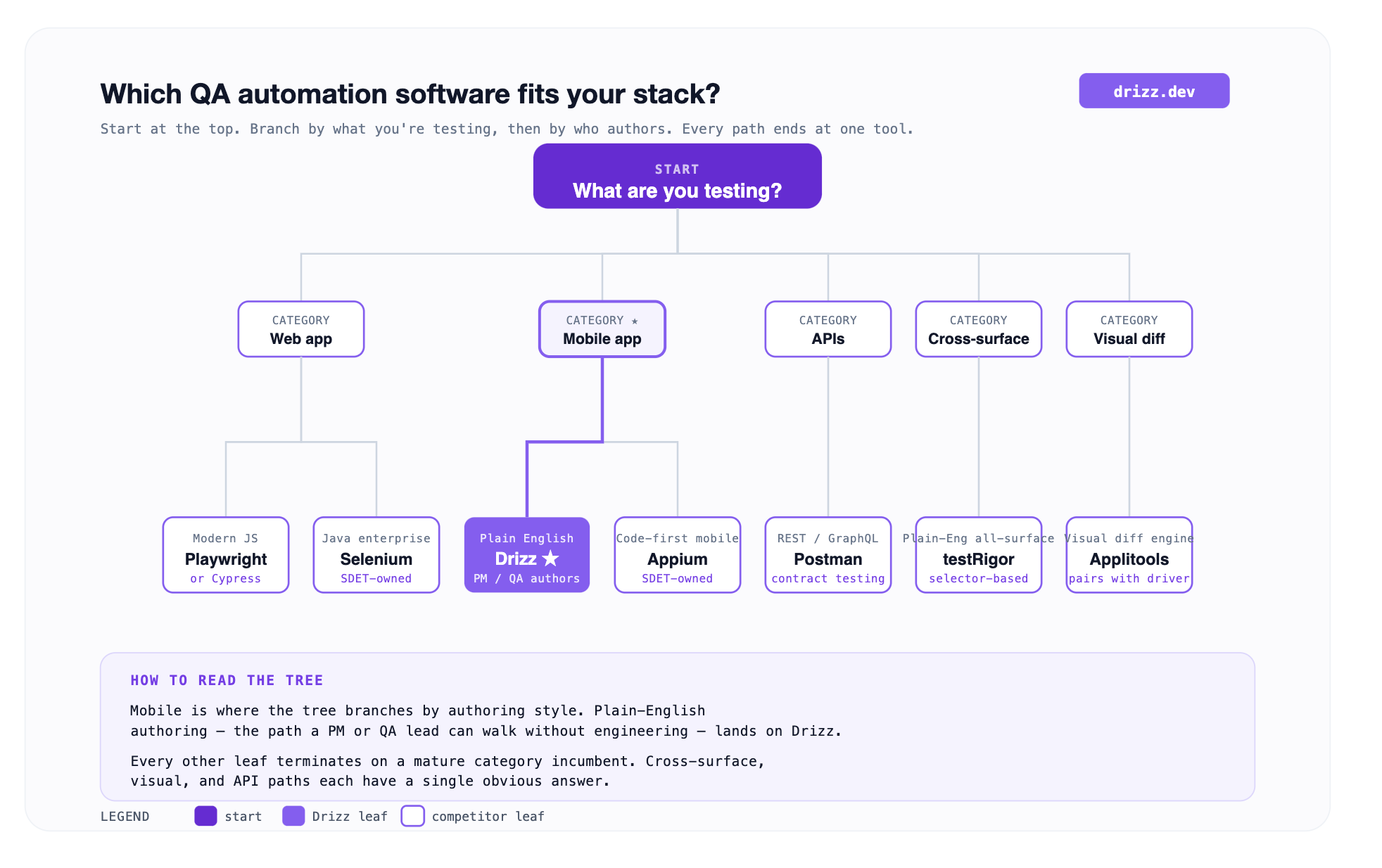The width and height of the screenshot is (1382, 868).
Task: Click the drizz.dev button
Action: 1154,91
